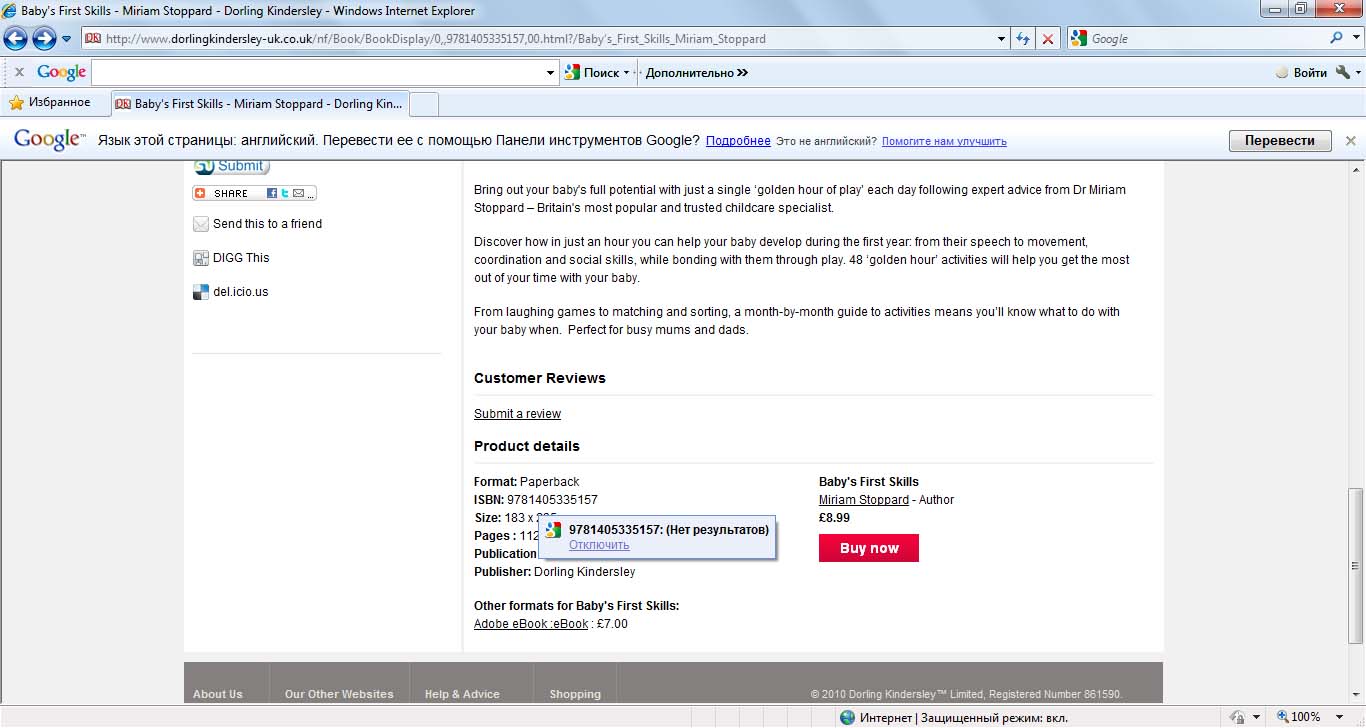
Task: Click the DIGG This link
Action: [x=241, y=258]
